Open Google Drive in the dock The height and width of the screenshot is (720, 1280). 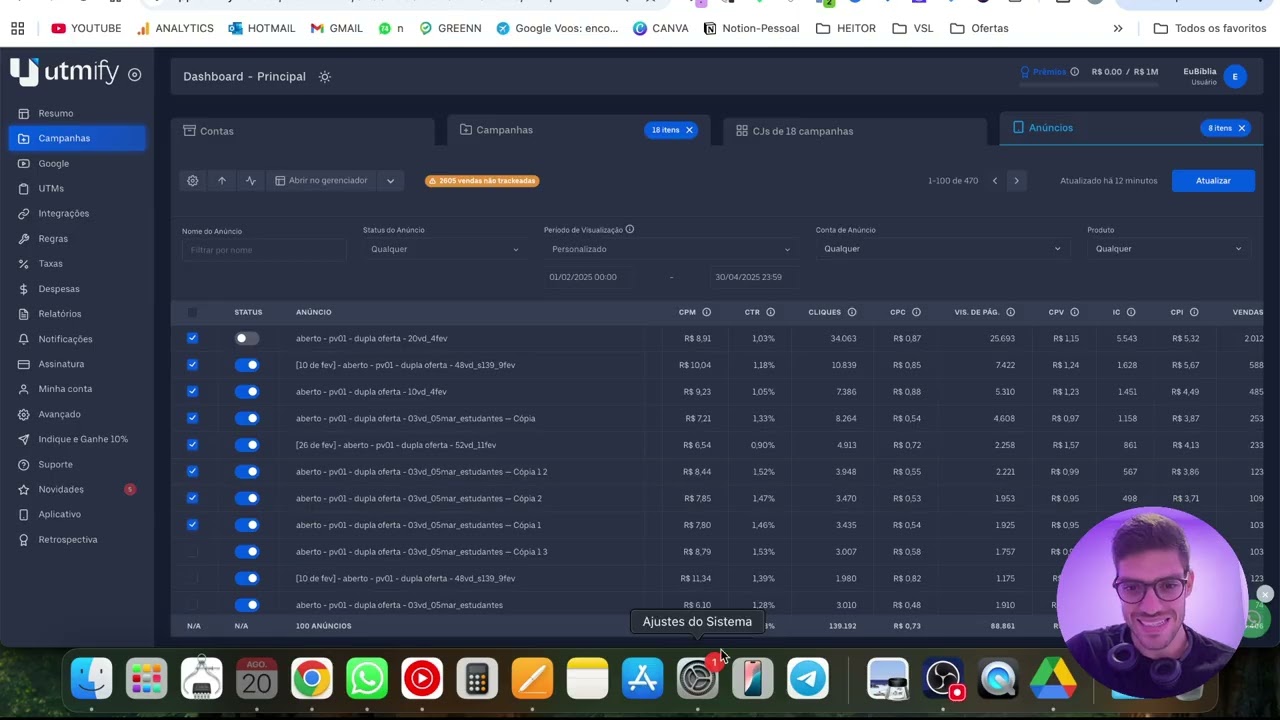(x=1053, y=680)
